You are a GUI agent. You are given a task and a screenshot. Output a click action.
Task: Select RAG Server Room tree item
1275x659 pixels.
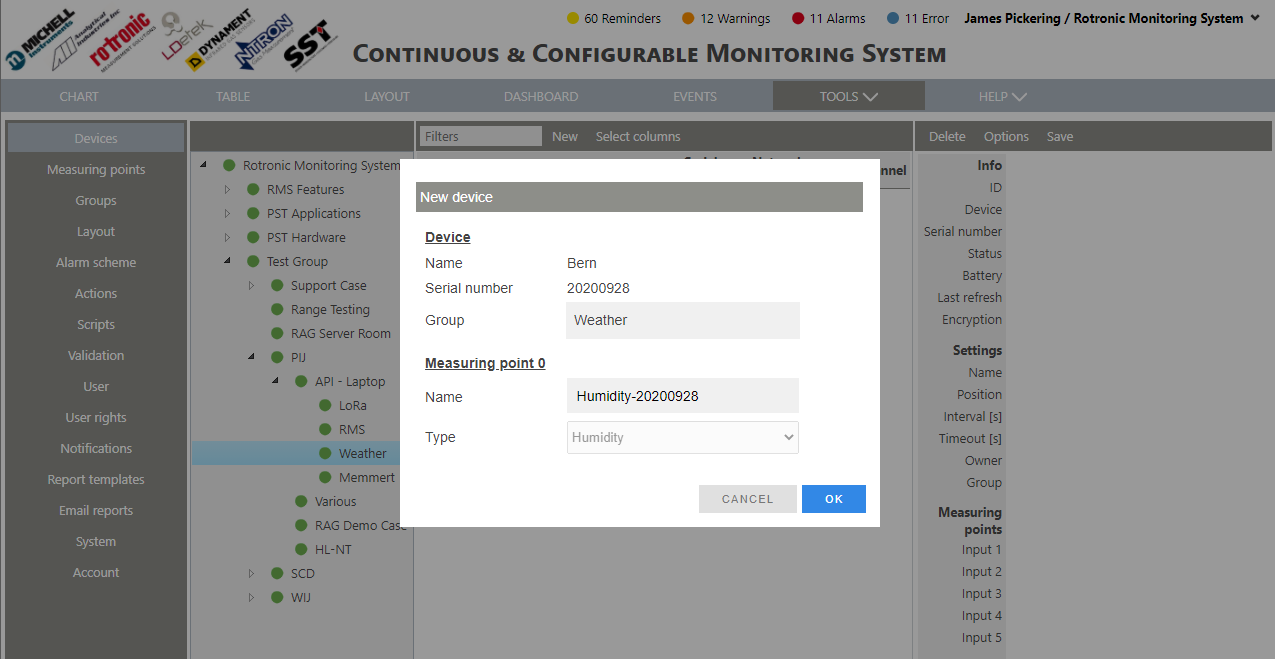pyautogui.click(x=341, y=333)
